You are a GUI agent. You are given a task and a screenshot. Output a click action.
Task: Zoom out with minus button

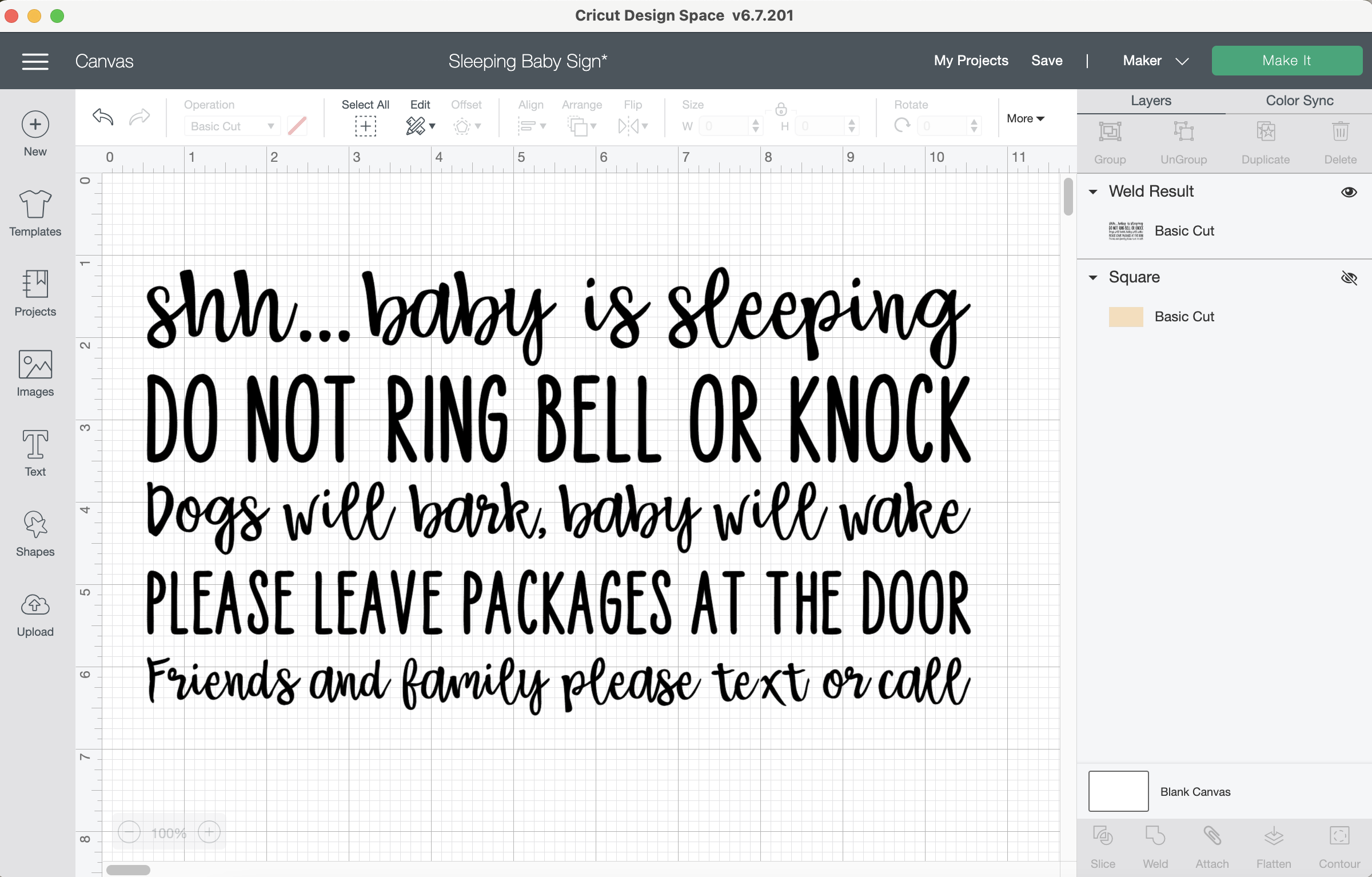pos(129,832)
